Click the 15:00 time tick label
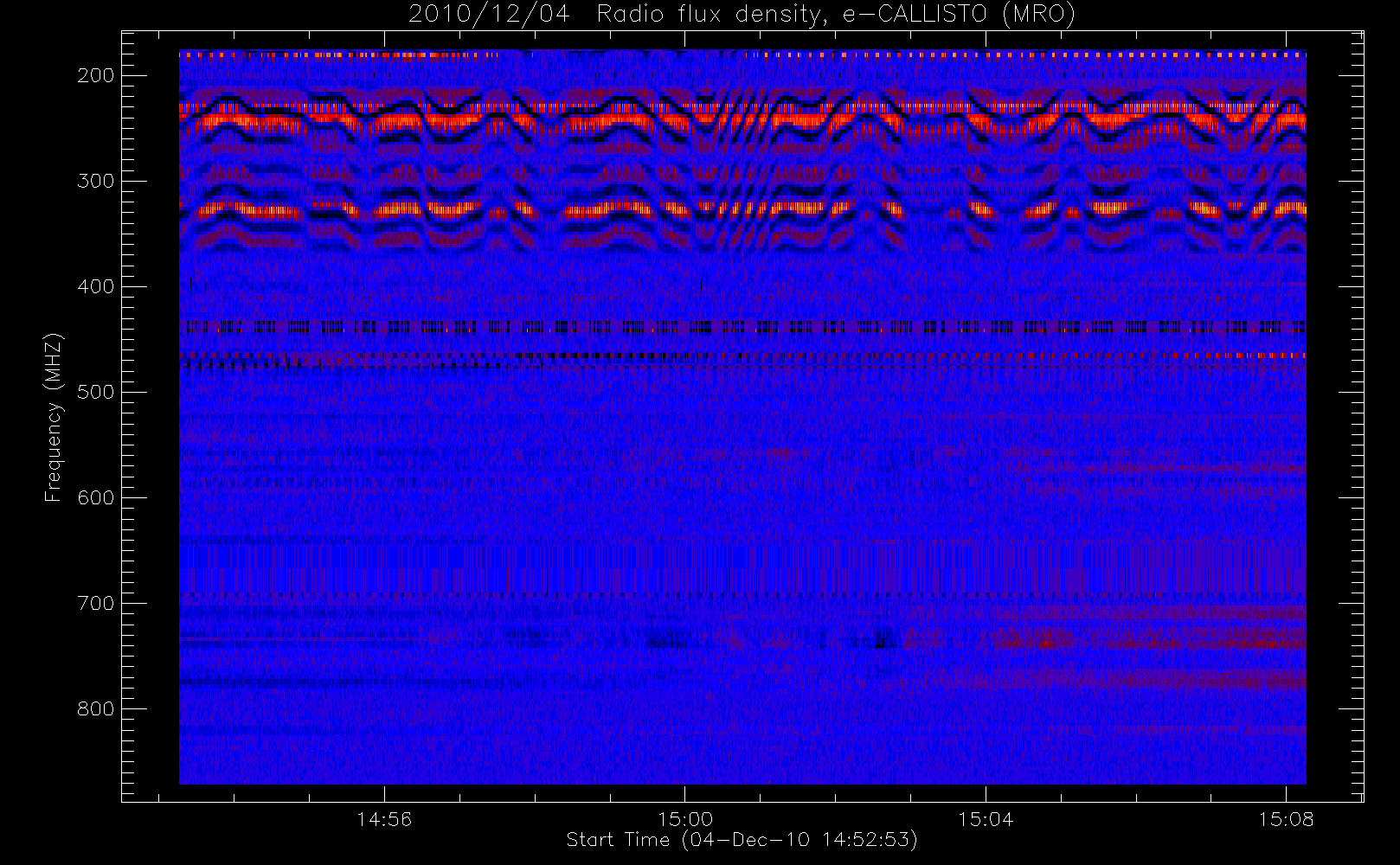Image resolution: width=1400 pixels, height=865 pixels. tap(685, 819)
